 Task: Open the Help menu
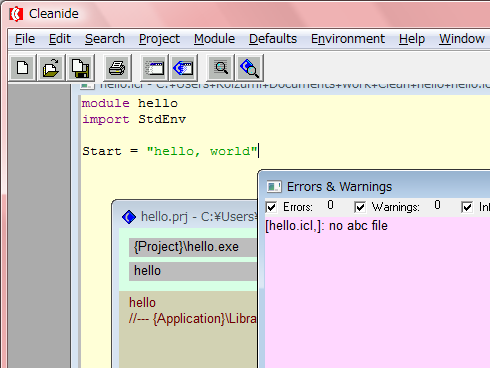pyautogui.click(x=412, y=39)
